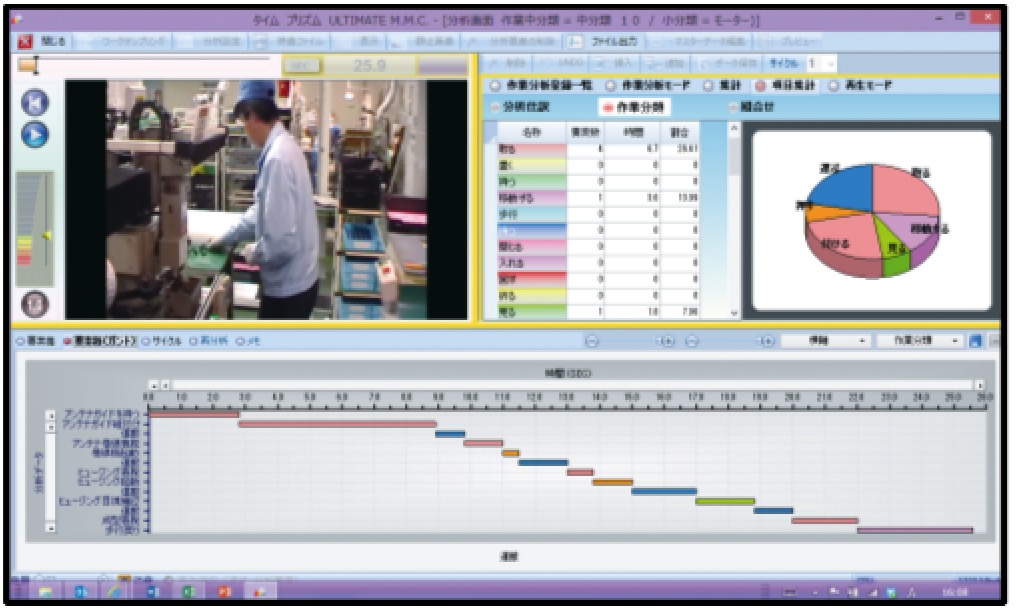The width and height of the screenshot is (1016, 612).
Task: Select the 移動する row in the table
Action: tap(597, 198)
